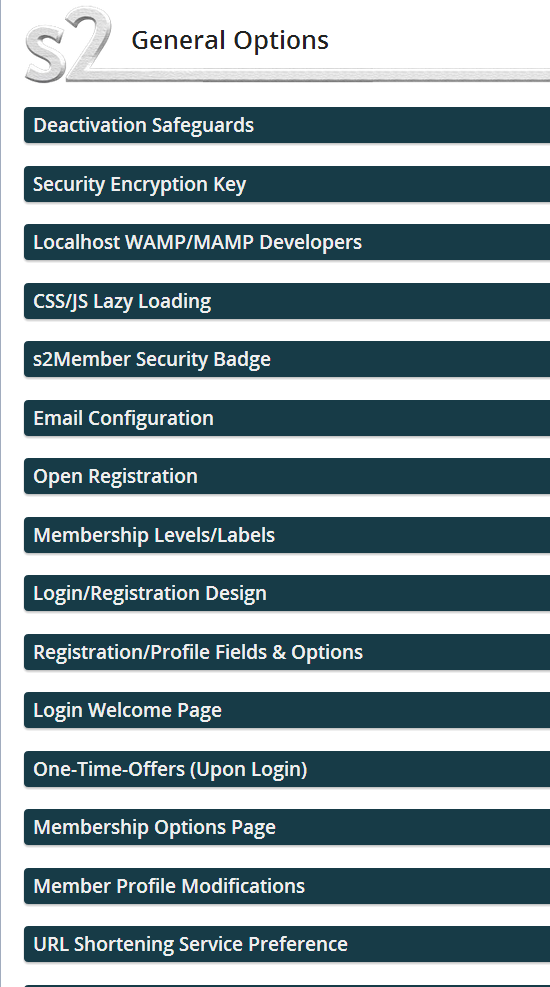Image resolution: width=550 pixels, height=987 pixels.
Task: Click the General Options page heading
Action: (230, 40)
